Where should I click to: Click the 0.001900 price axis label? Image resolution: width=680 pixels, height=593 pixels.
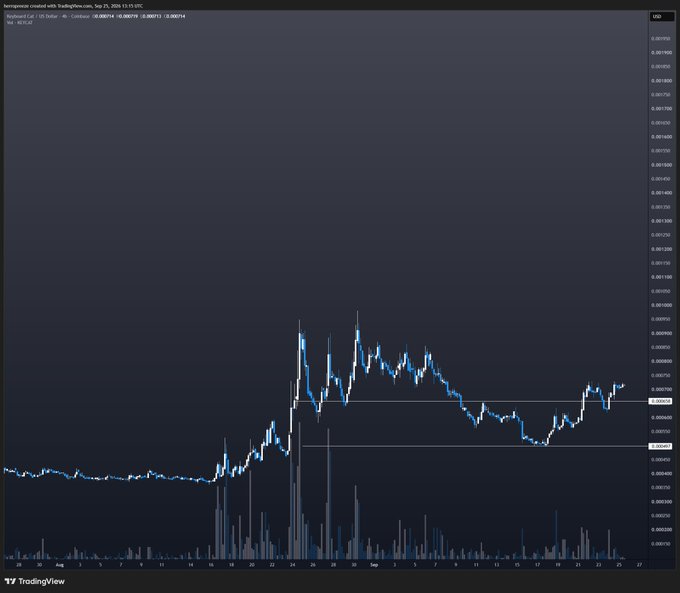tap(661, 52)
